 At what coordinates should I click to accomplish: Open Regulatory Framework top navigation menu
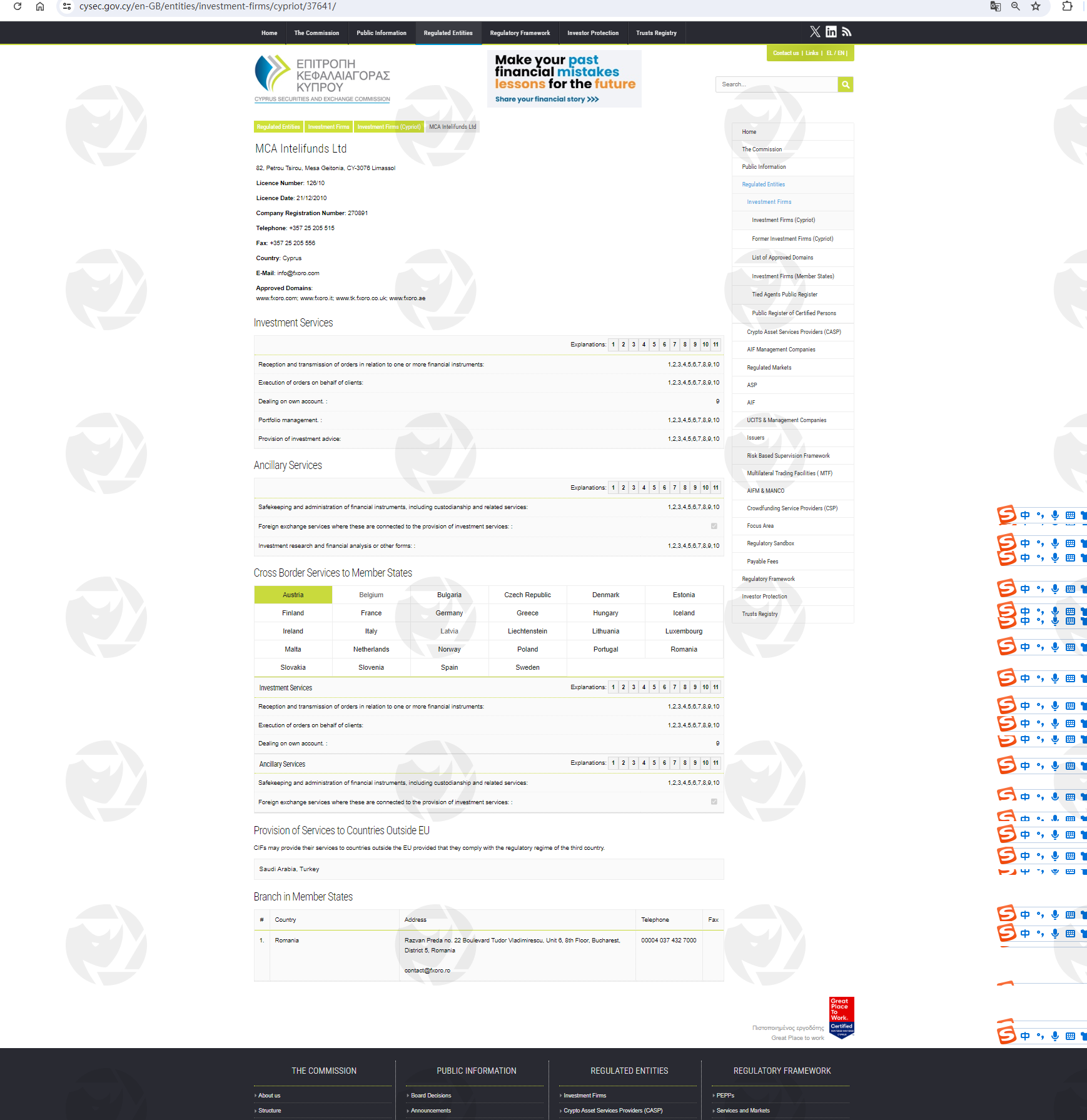point(520,33)
